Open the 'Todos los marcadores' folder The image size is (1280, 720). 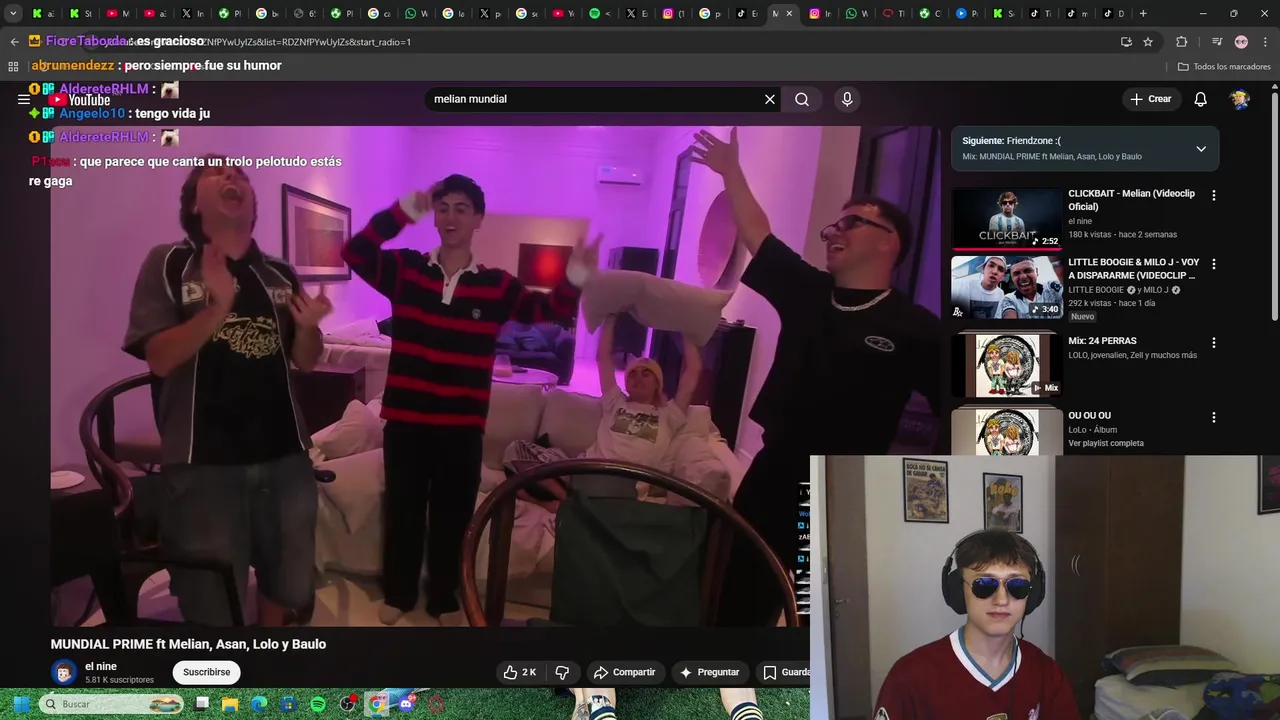click(1224, 67)
